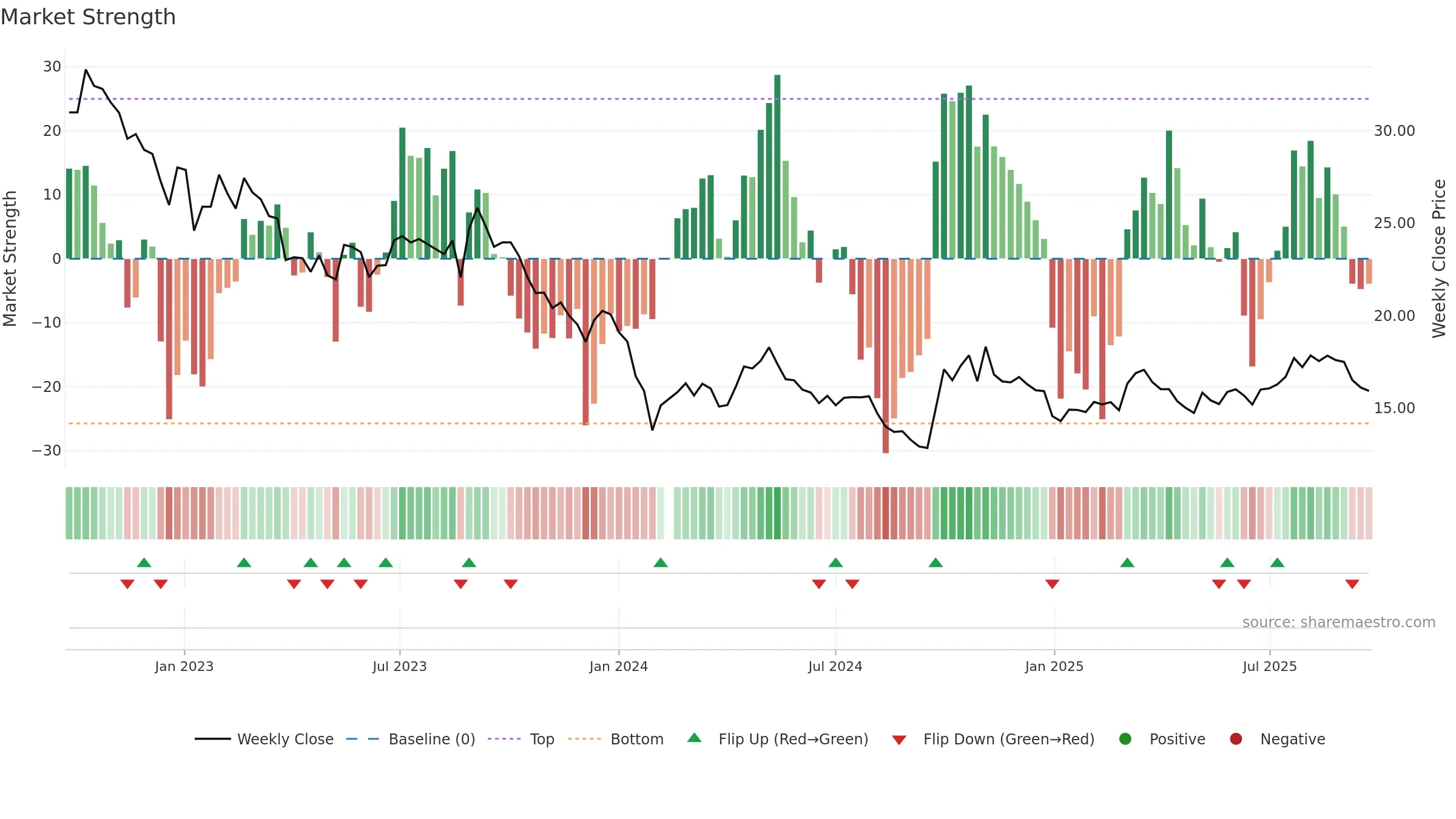Click the −10 tick on the left axis
Image resolution: width=1456 pixels, height=819 pixels.
point(47,323)
